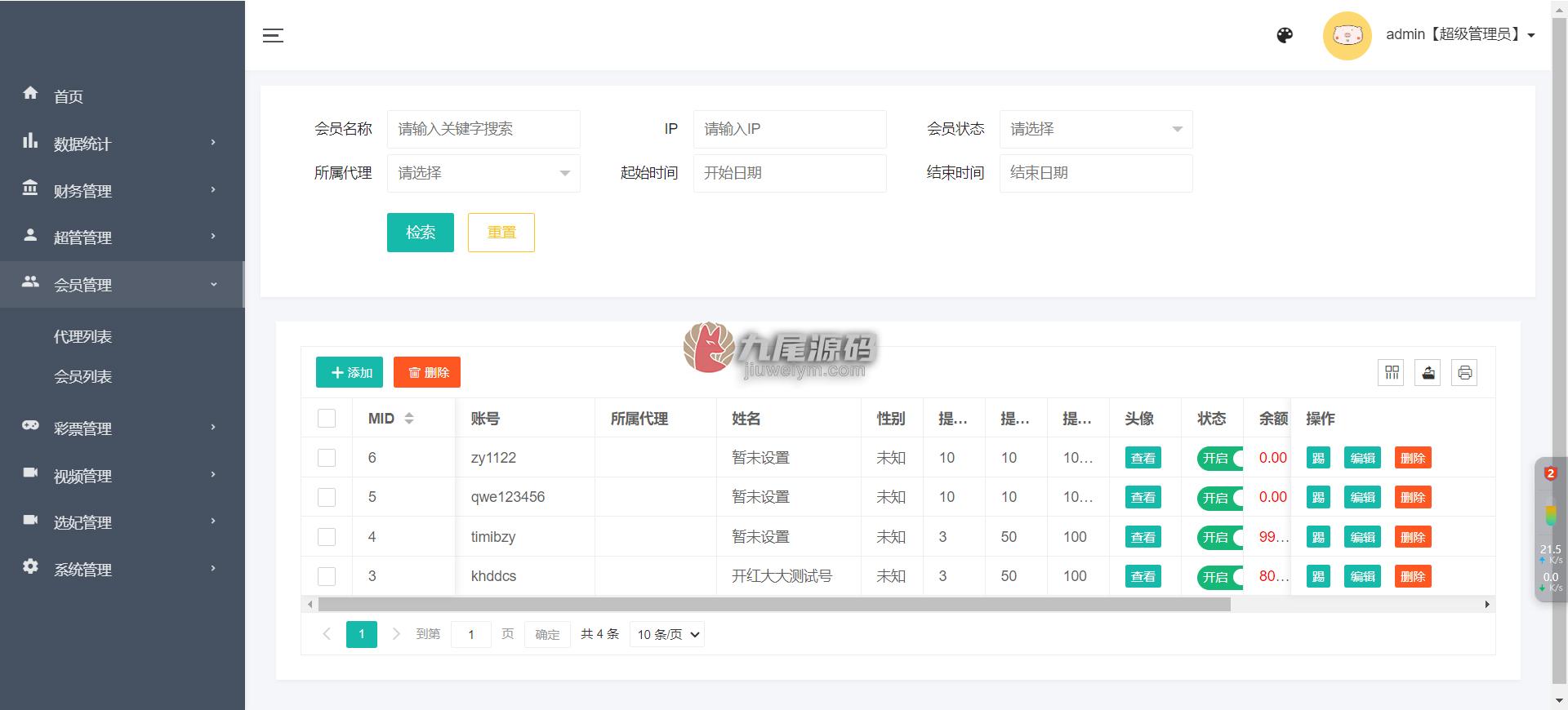The width and height of the screenshot is (1568, 710).
Task: Click the 起始时间 start date field
Action: click(x=790, y=173)
